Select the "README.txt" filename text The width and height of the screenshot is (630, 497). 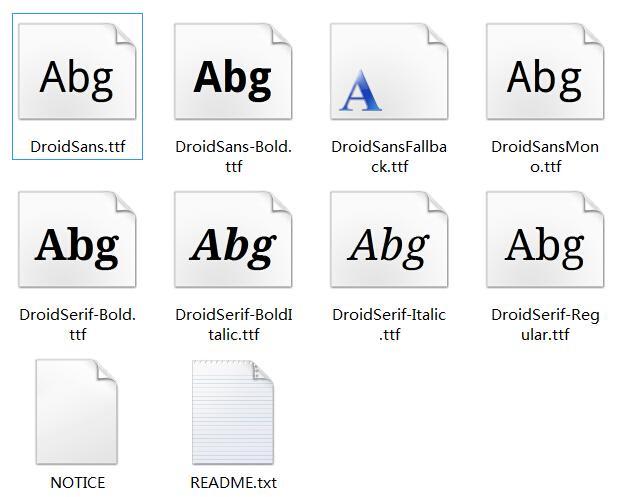click(233, 482)
